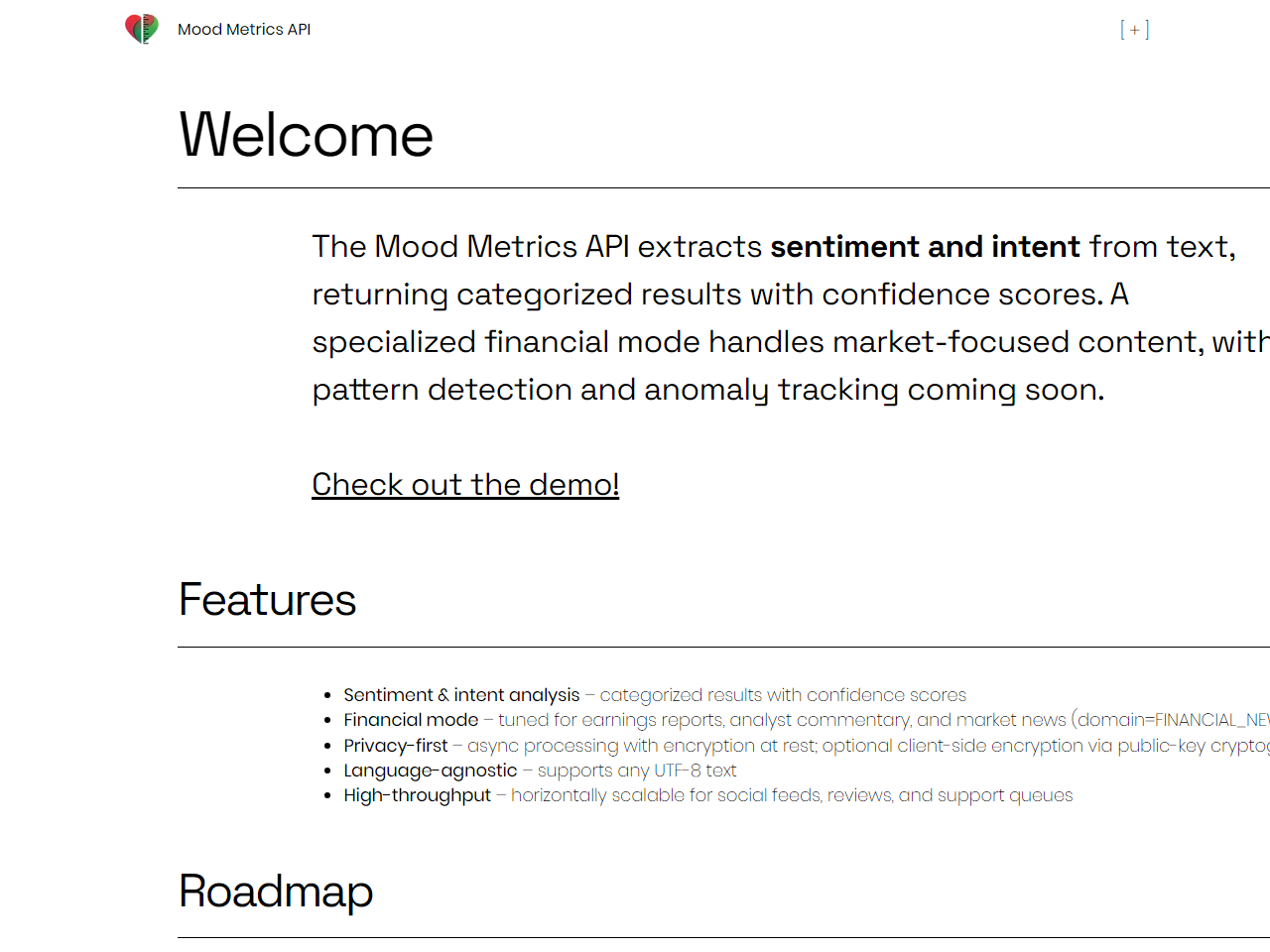Viewport: 1270px width, 952px height.
Task: Click the Sentiment & intent analysis item
Action: pyautogui.click(x=461, y=695)
